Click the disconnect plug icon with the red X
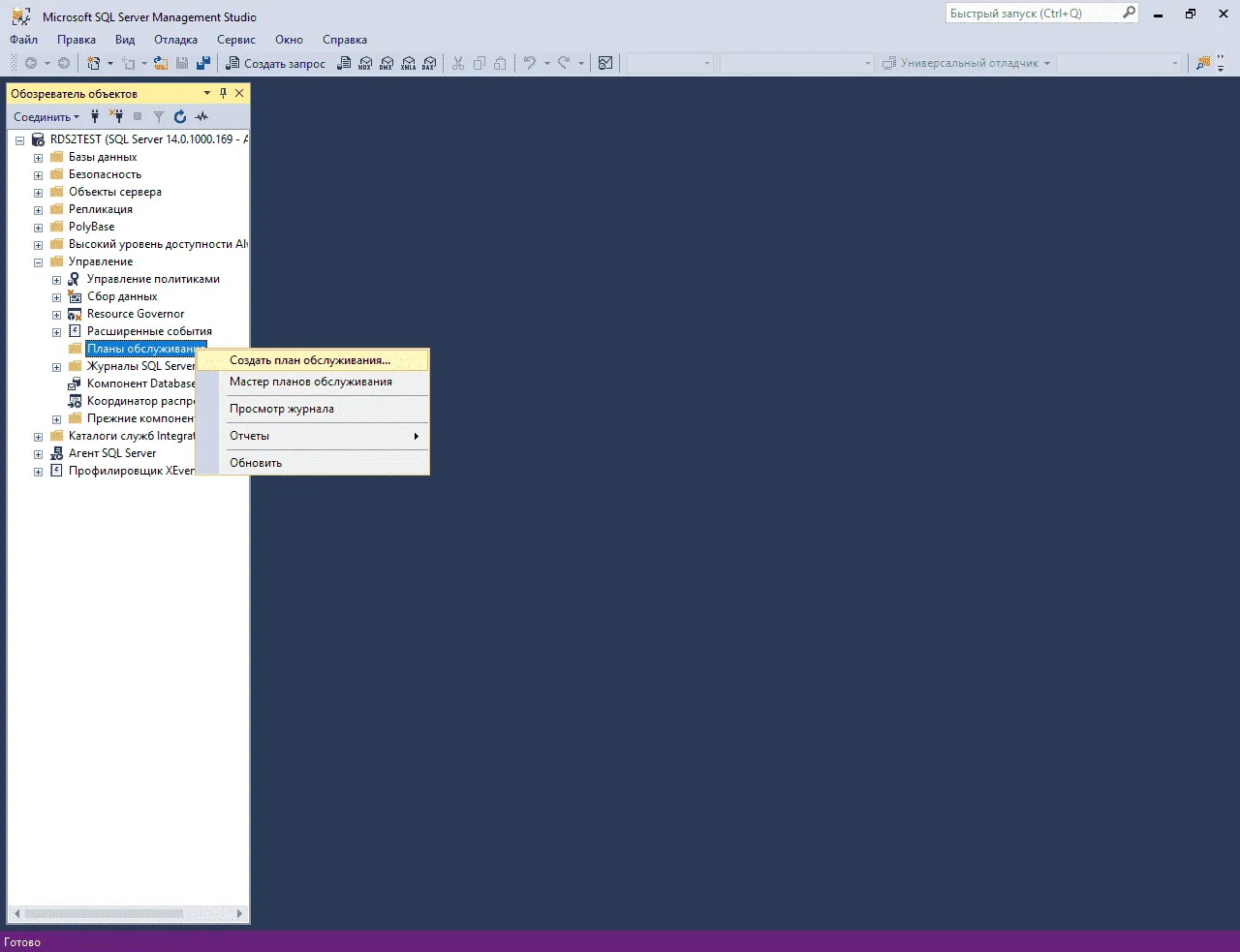Image resolution: width=1240 pixels, height=952 pixels. coord(116,116)
